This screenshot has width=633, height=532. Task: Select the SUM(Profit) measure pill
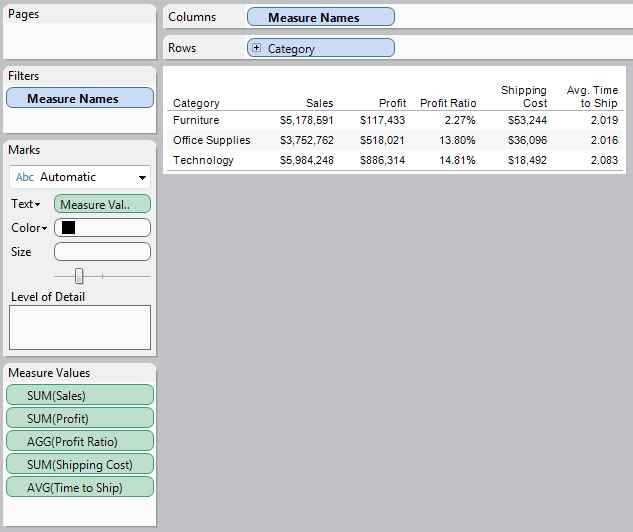point(80,418)
